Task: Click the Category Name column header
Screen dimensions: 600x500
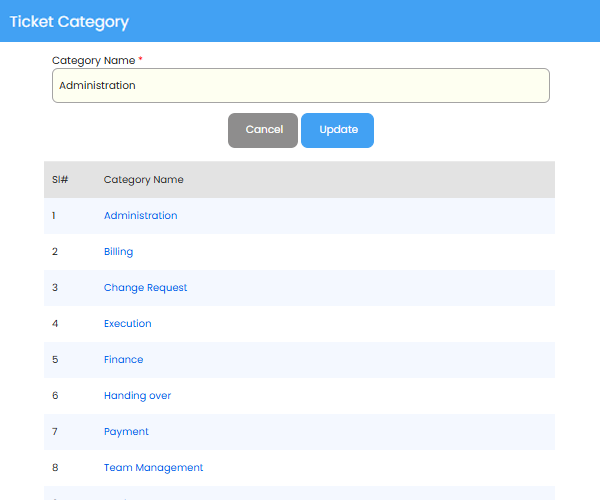Action: 143,179
